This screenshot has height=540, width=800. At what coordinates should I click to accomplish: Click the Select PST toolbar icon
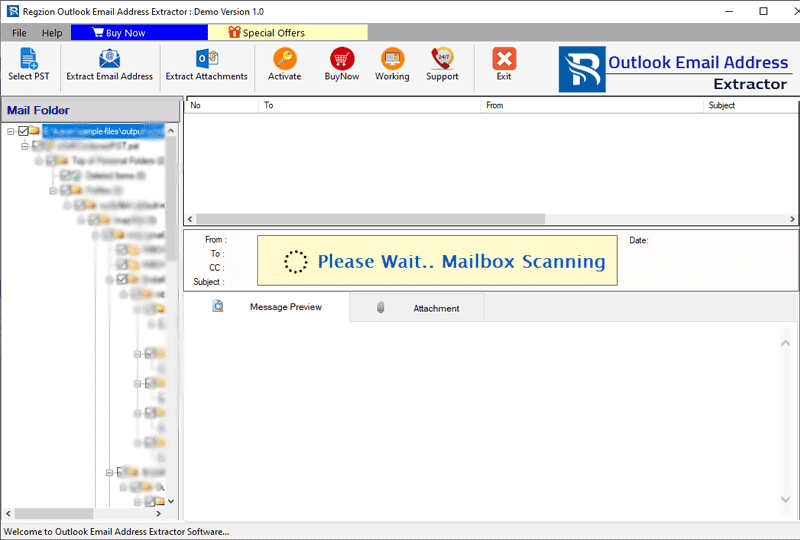[29, 58]
